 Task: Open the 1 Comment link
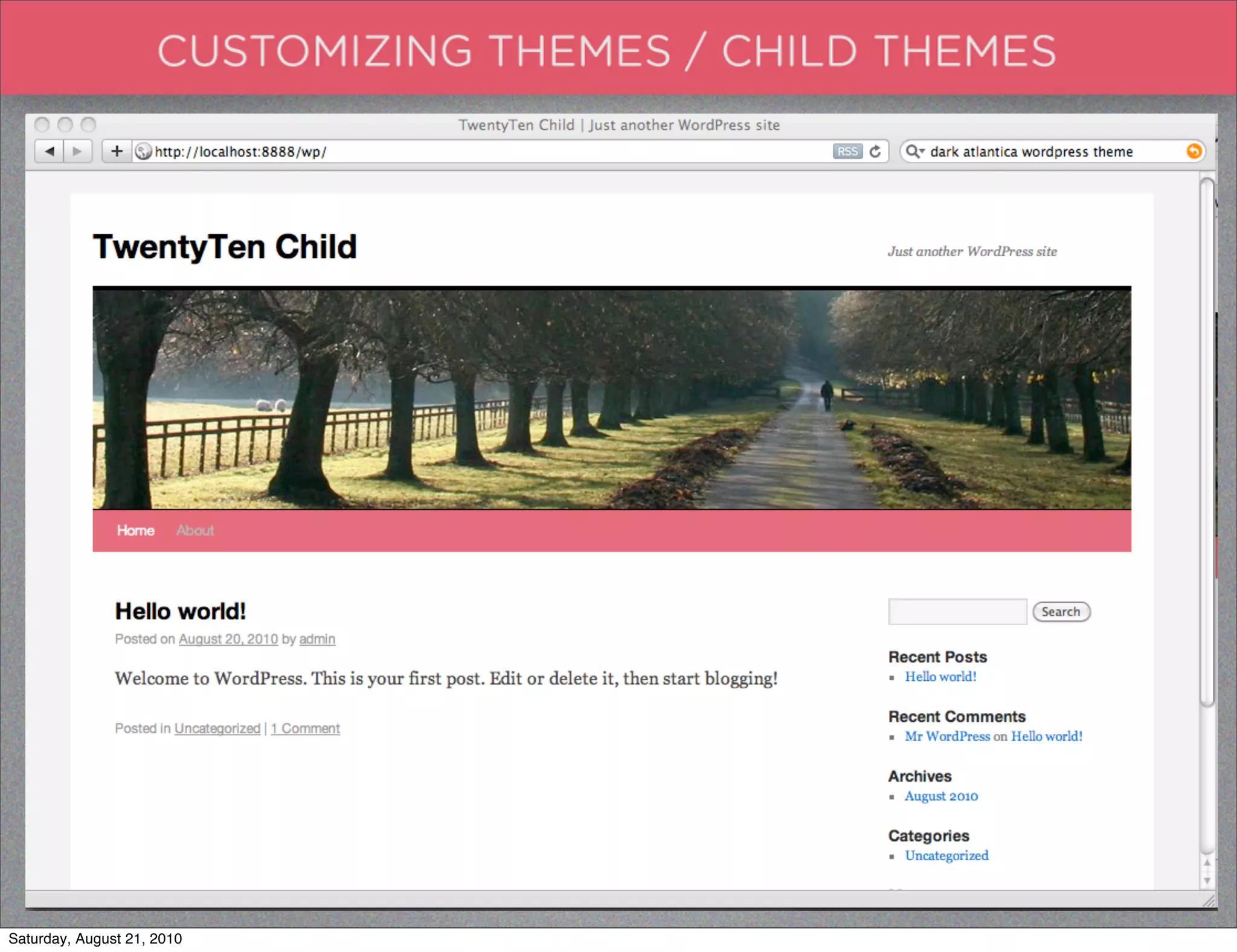point(306,728)
